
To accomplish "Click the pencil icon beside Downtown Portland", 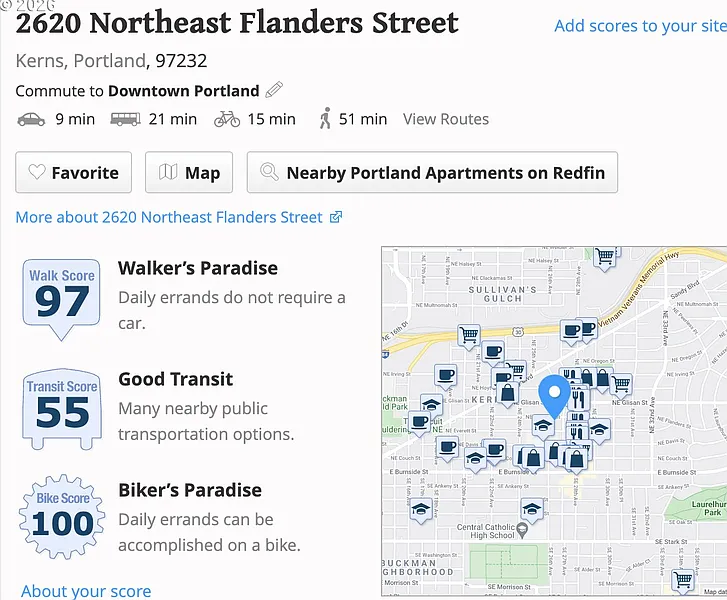I will (x=274, y=90).
